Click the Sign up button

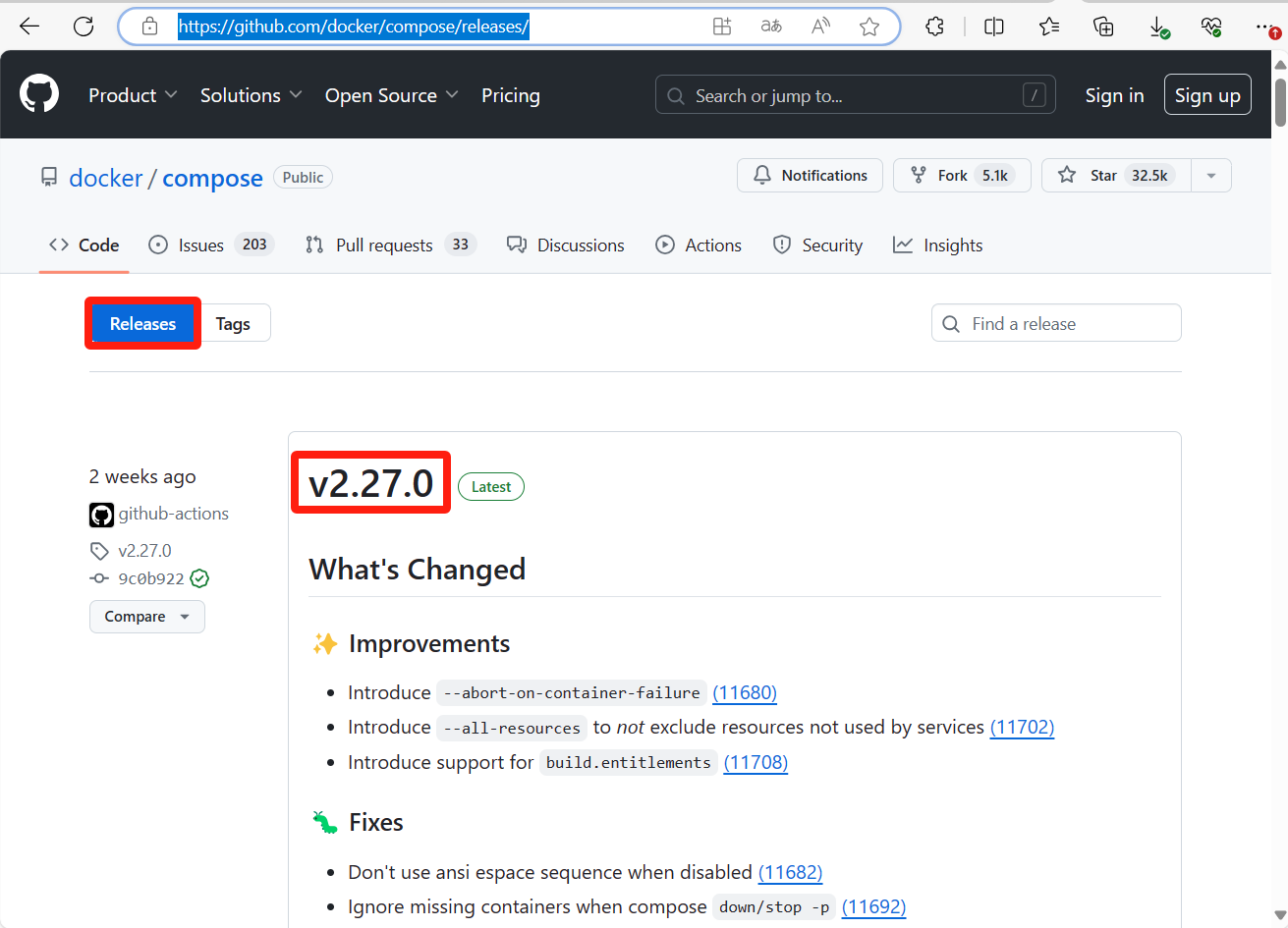tap(1207, 95)
